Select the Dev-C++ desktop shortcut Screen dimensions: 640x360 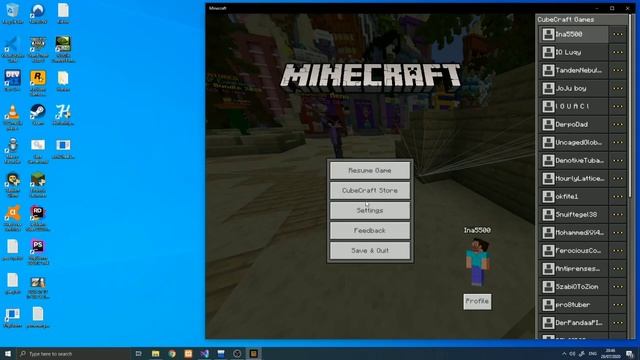[13, 81]
